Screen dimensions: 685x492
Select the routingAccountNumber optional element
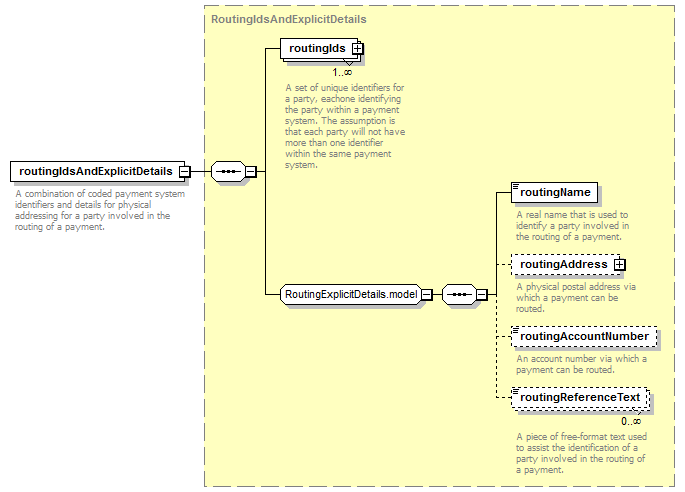584,337
